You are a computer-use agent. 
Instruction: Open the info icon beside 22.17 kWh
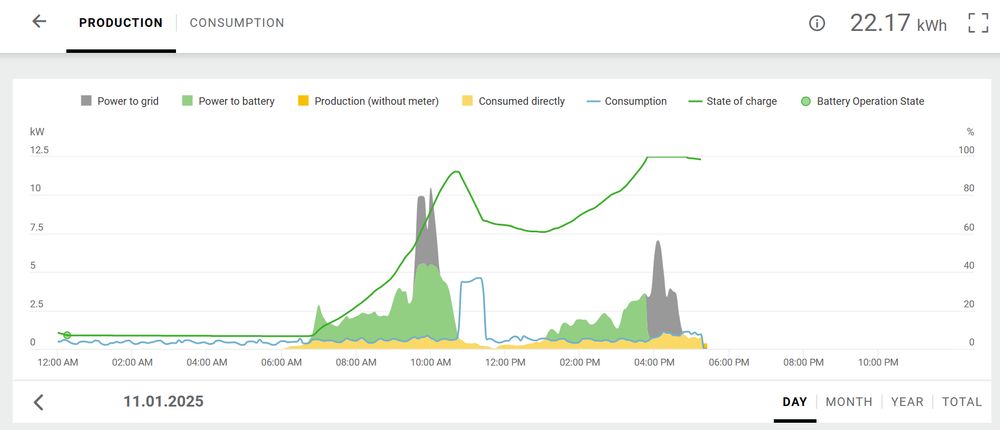816,24
